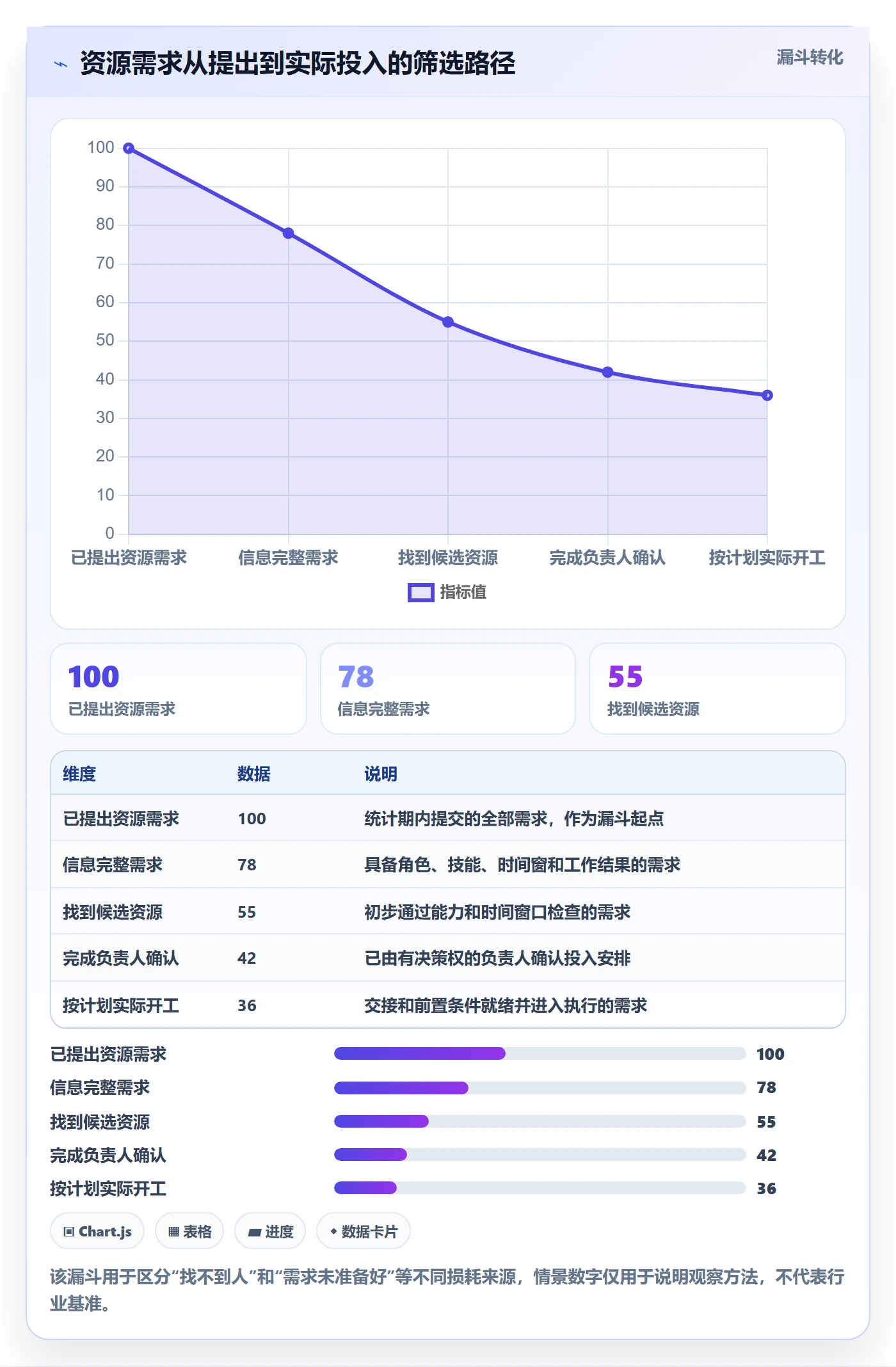896x1367 pixels.
Task: Click chart data point at 找到候选资源
Action: tap(448, 322)
